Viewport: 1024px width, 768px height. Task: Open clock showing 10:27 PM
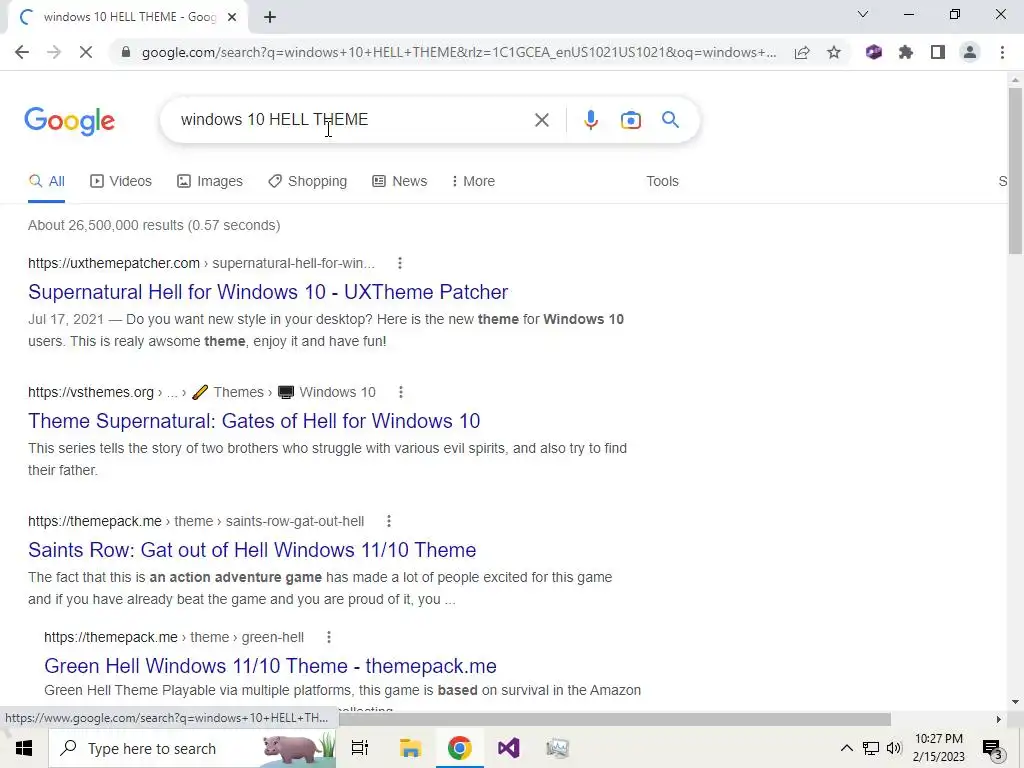(x=938, y=748)
